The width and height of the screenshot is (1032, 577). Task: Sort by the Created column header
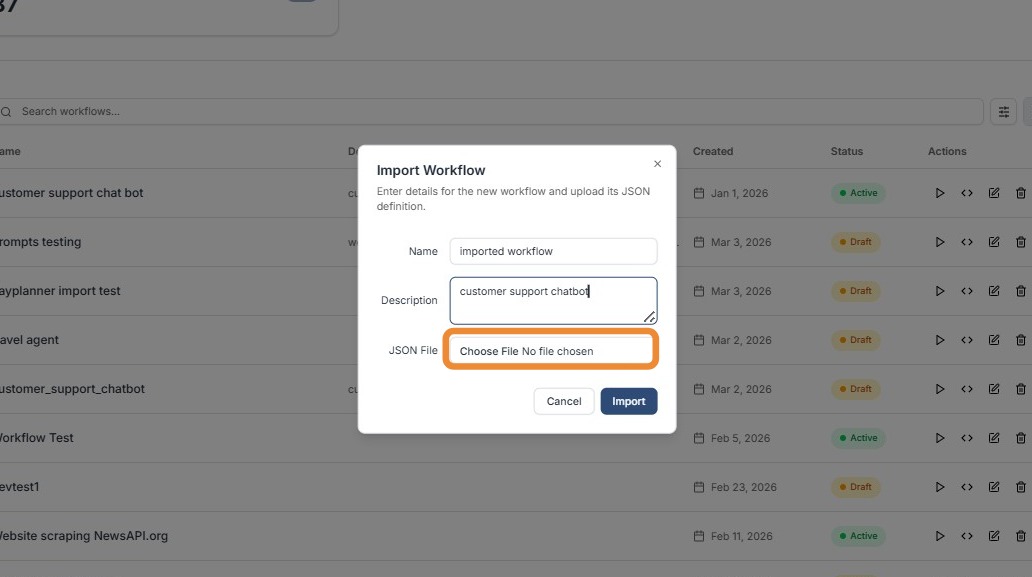click(713, 151)
